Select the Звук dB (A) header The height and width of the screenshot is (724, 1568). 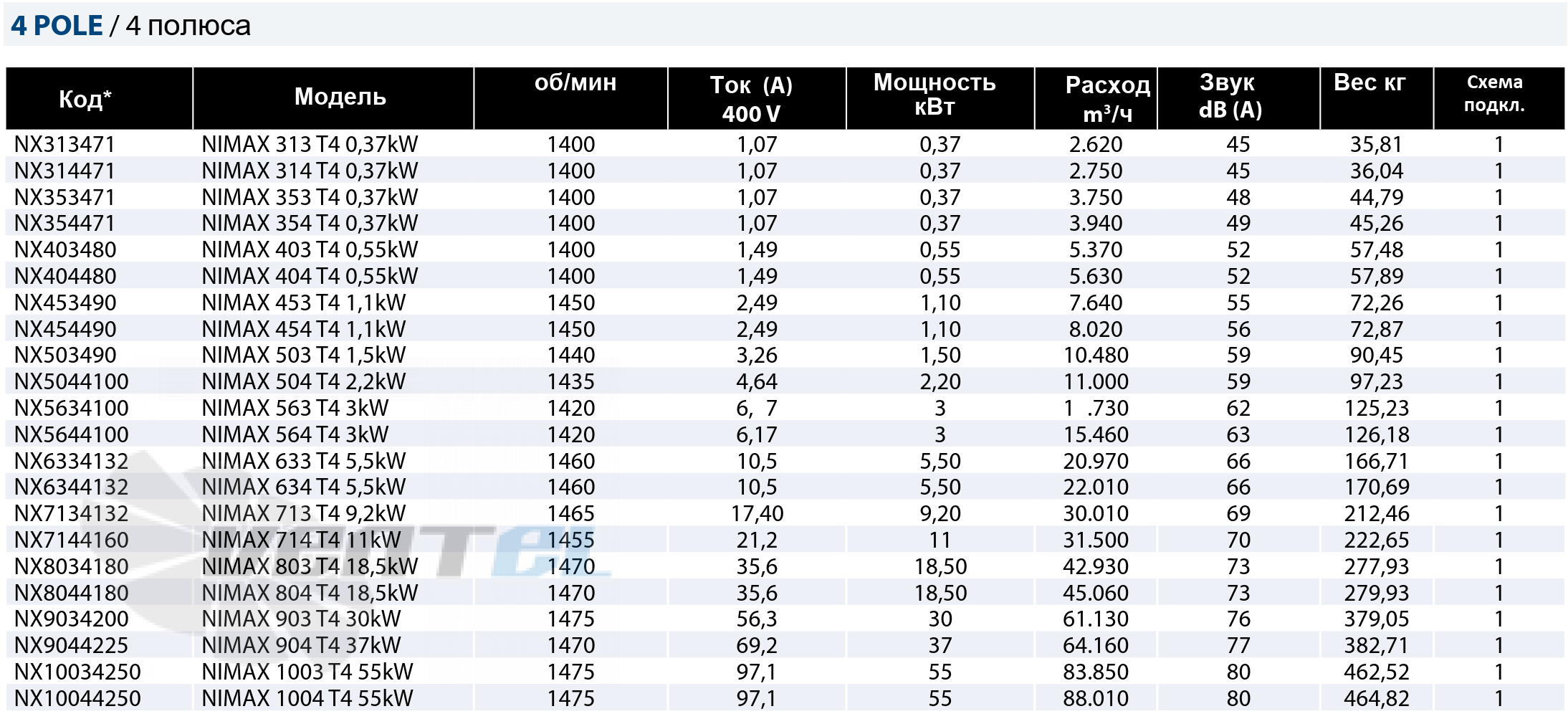[x=1230, y=95]
